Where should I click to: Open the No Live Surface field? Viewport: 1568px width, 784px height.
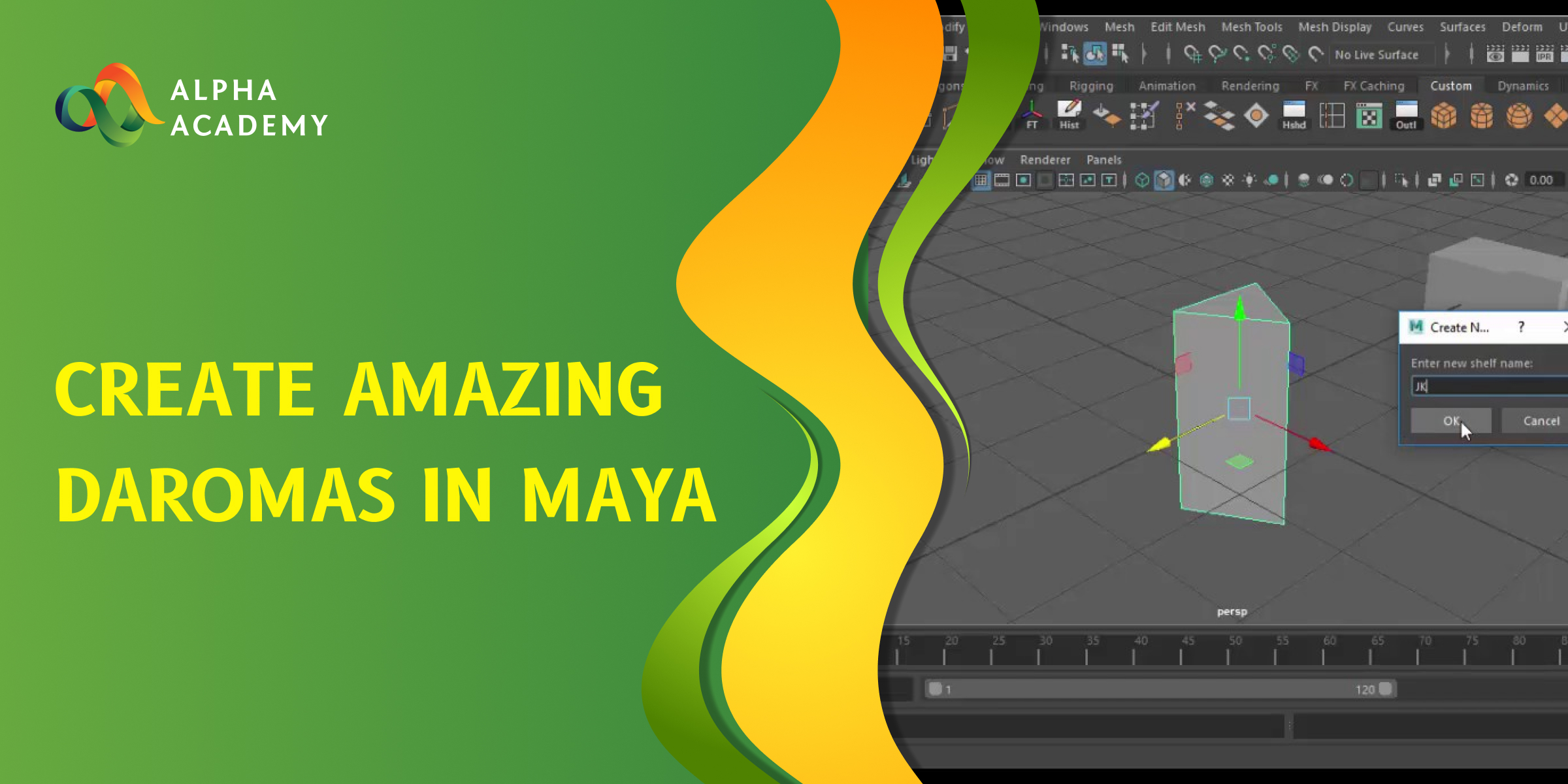pos(1377,55)
